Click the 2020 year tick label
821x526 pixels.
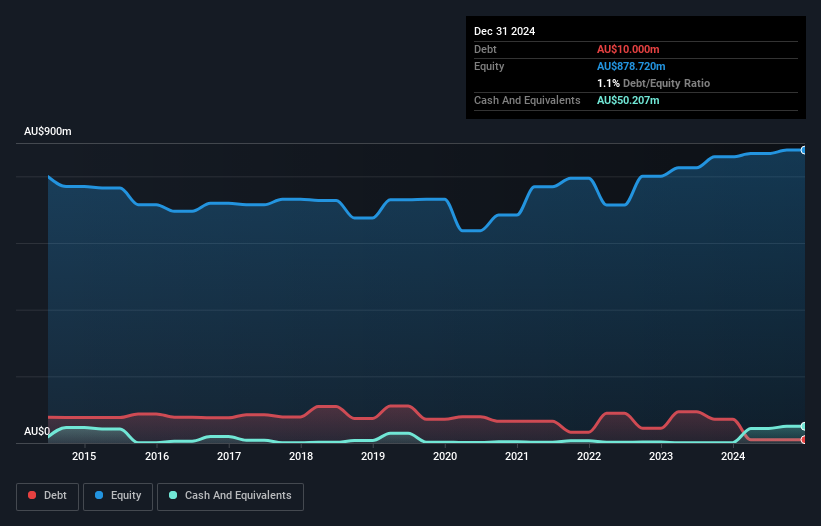tap(445, 457)
